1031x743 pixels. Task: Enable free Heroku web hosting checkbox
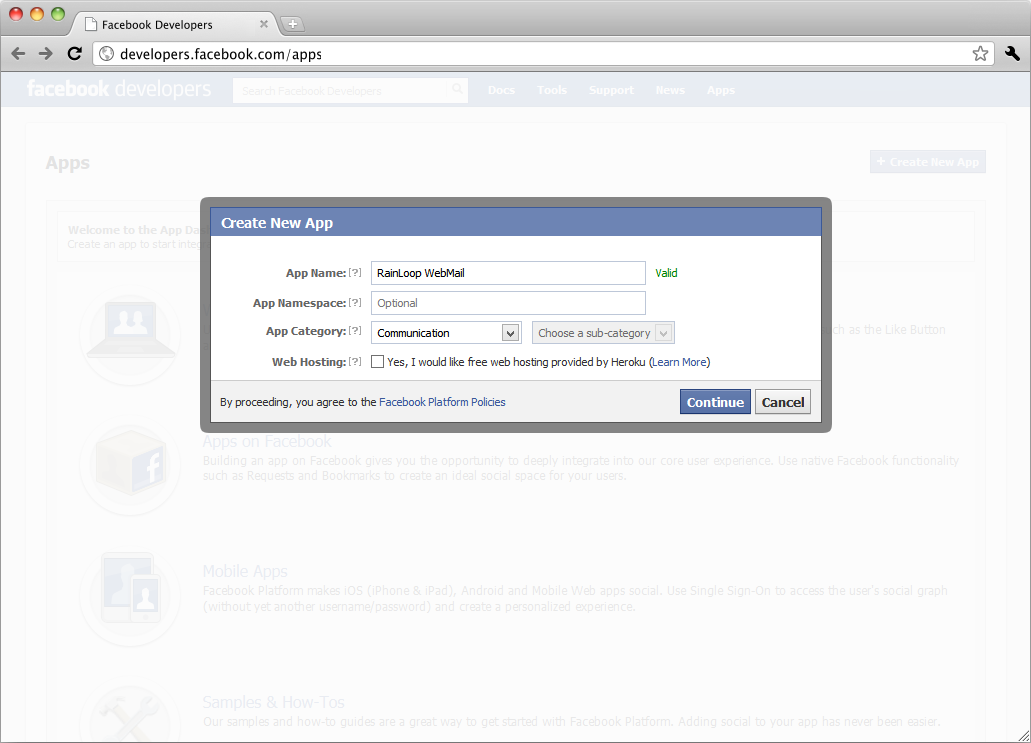pyautogui.click(x=378, y=362)
